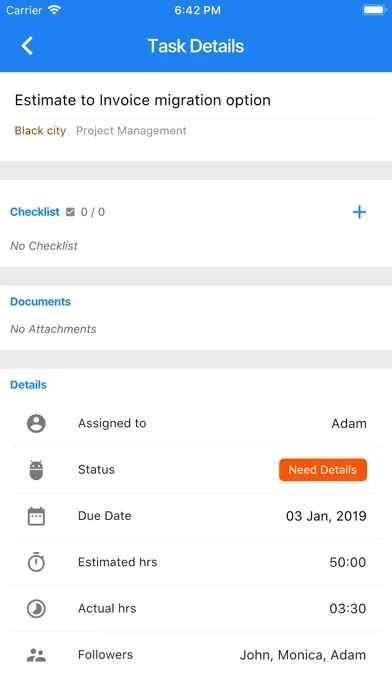The width and height of the screenshot is (392, 696).
Task: Click the checklist checkbox icon beside 0 / 0
Action: 70,212
